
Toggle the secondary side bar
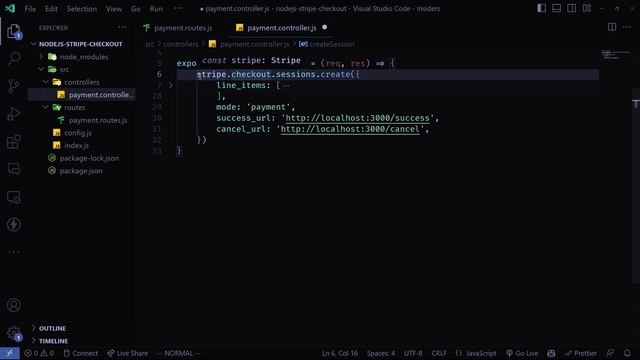[x=571, y=8]
